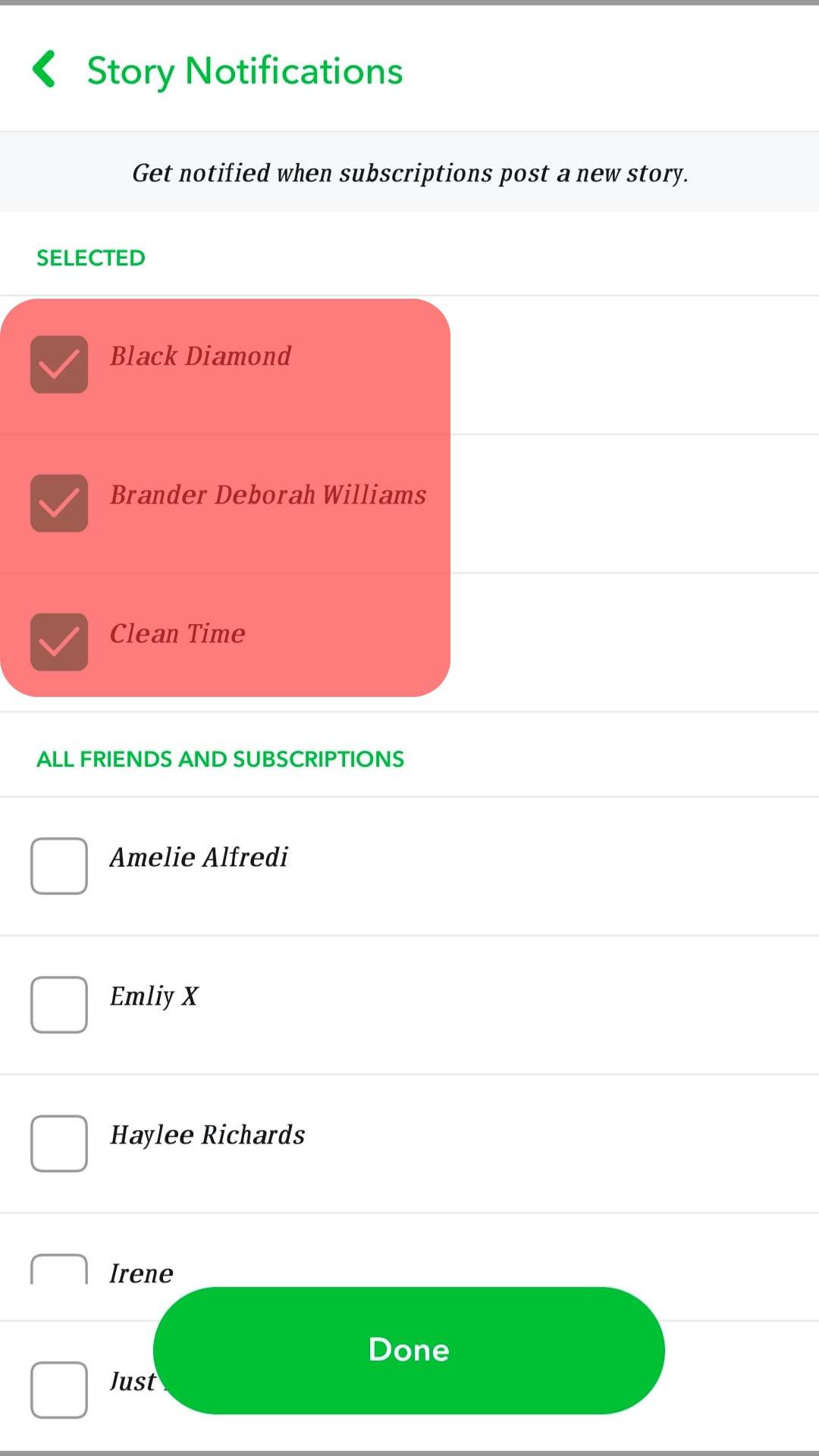The width and height of the screenshot is (819, 1456).
Task: Tap the Brander Deborah Williams name
Action: coord(268,494)
